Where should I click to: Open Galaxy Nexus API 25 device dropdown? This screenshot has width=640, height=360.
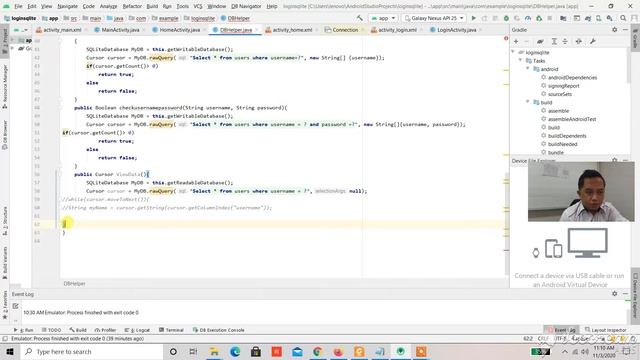click(x=434, y=18)
